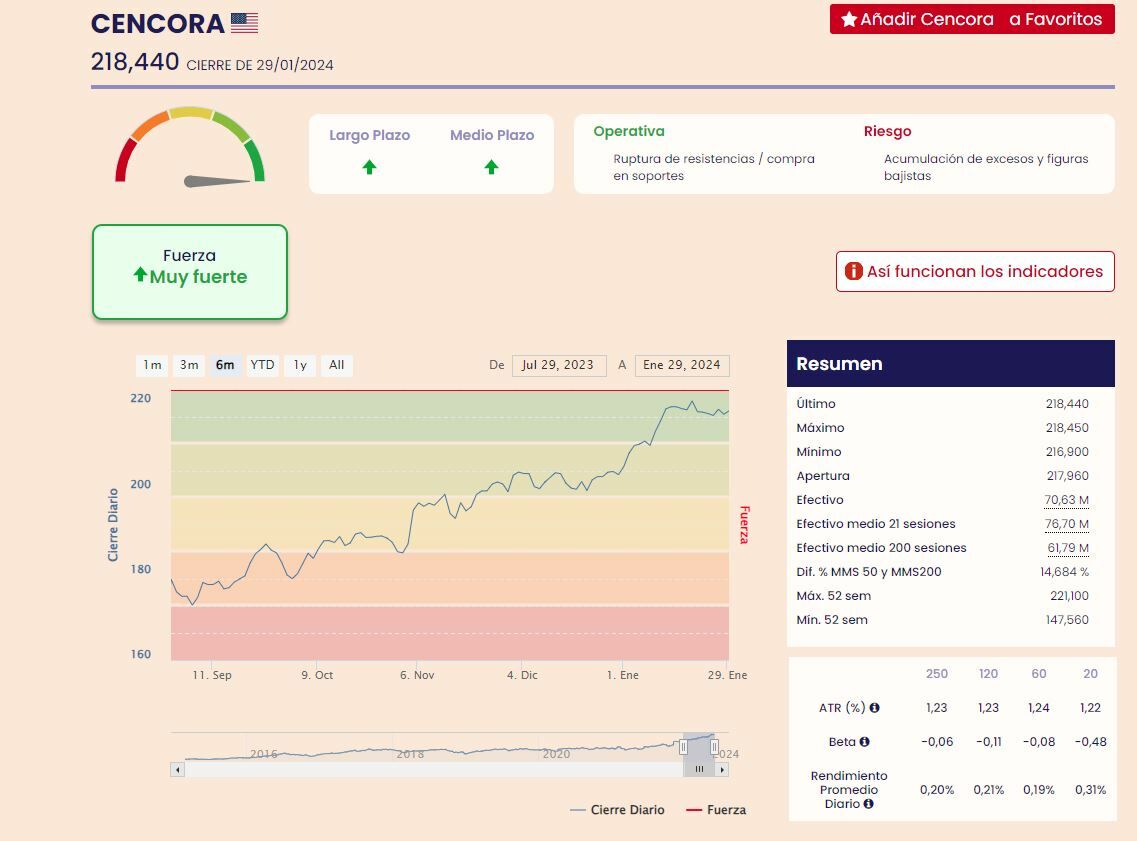
Task: Click the 9. Oct axis label
Action: 317,675
